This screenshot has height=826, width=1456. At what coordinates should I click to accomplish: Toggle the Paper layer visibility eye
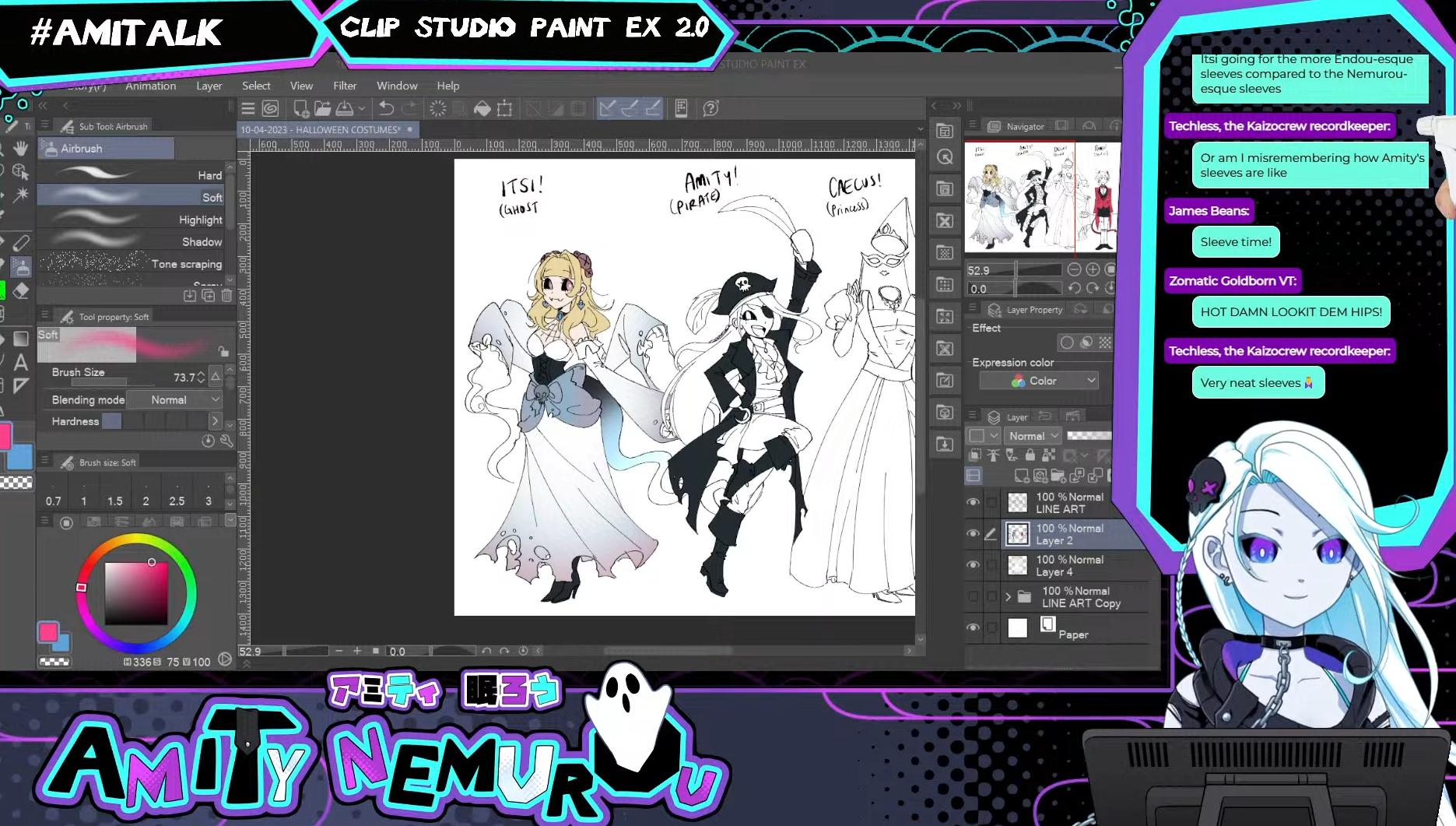pyautogui.click(x=973, y=627)
